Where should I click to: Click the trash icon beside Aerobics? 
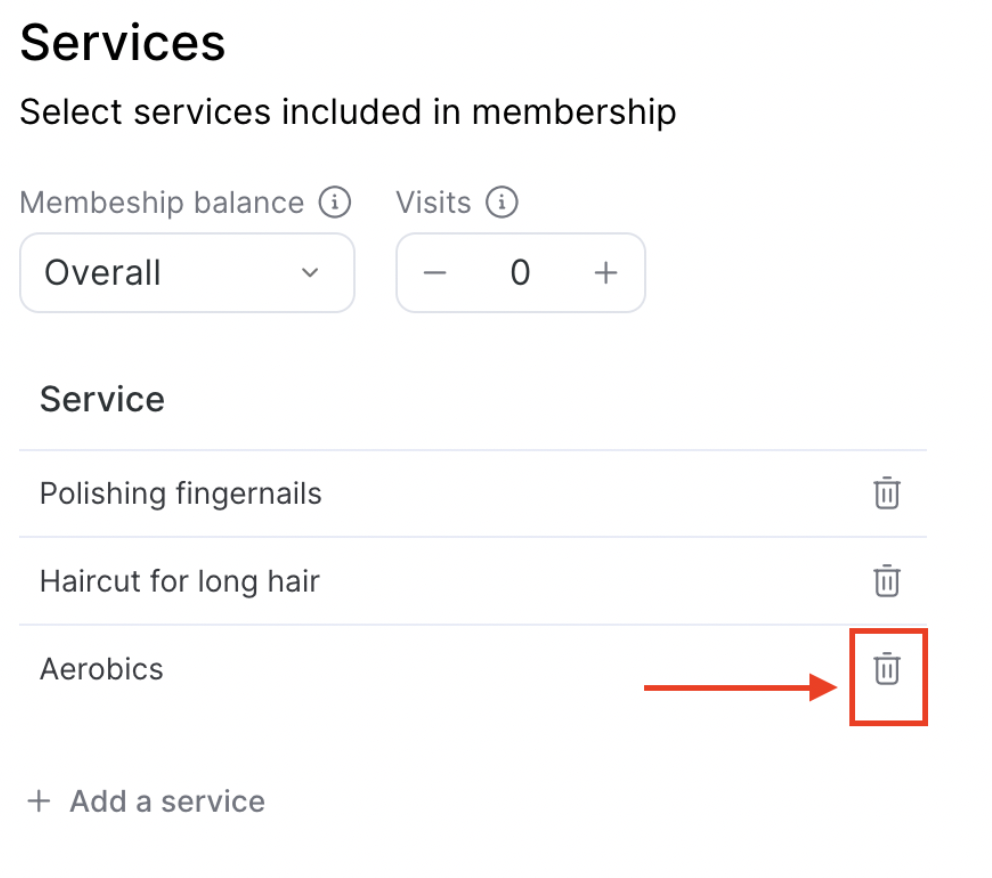coord(886,669)
